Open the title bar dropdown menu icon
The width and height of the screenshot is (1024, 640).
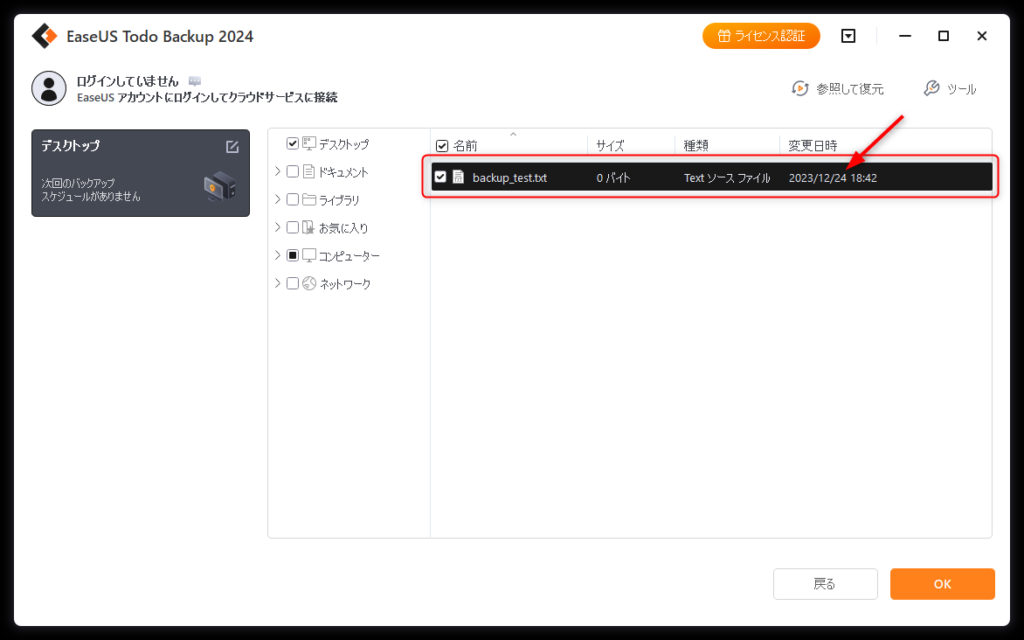848,36
